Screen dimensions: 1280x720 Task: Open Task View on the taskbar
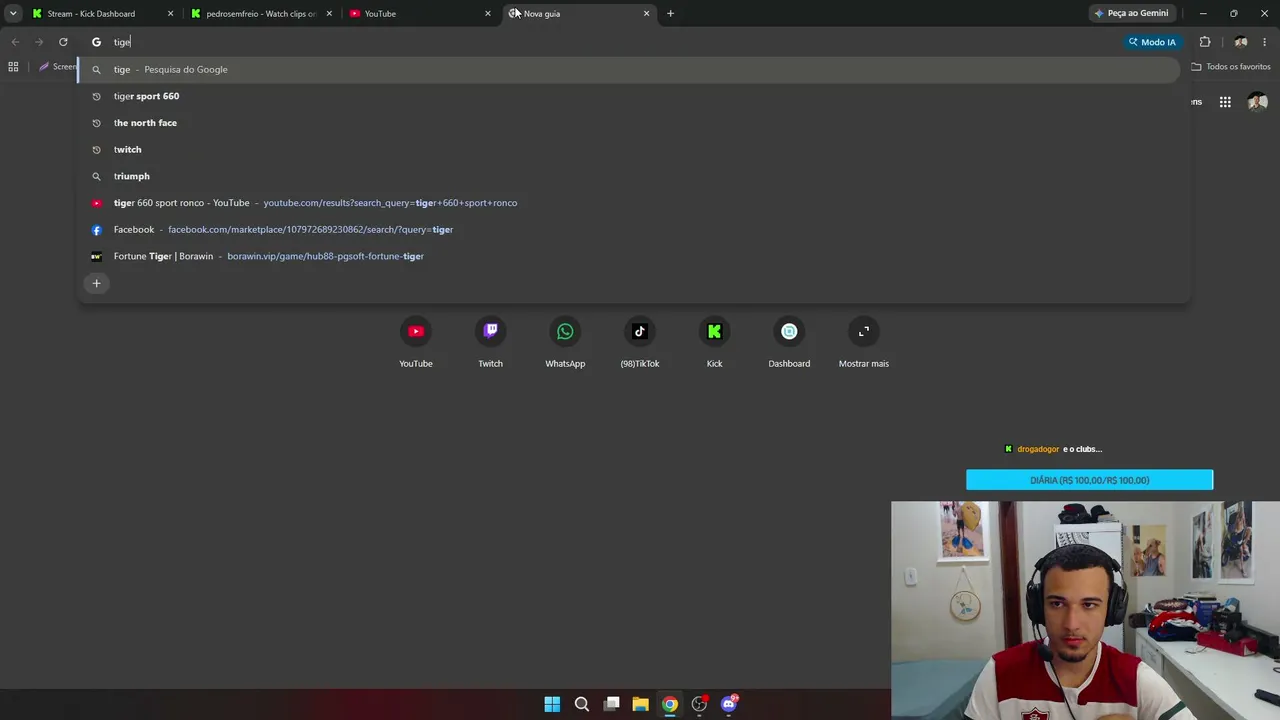point(611,704)
